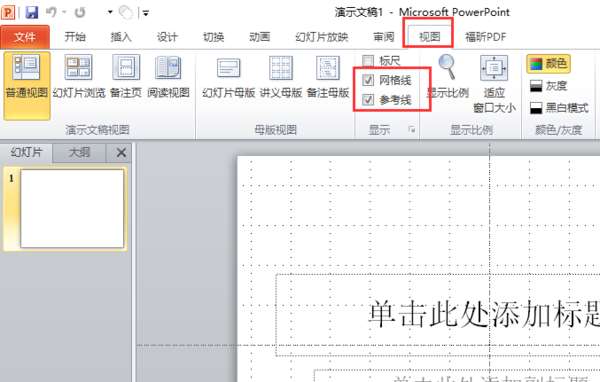Select Grayscale (灰度) mode
The height and width of the screenshot is (382, 600).
[548, 86]
